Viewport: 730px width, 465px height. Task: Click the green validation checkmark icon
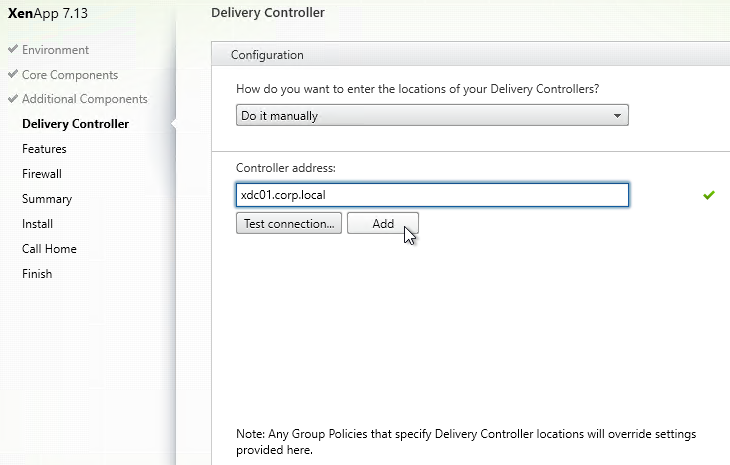(x=709, y=195)
